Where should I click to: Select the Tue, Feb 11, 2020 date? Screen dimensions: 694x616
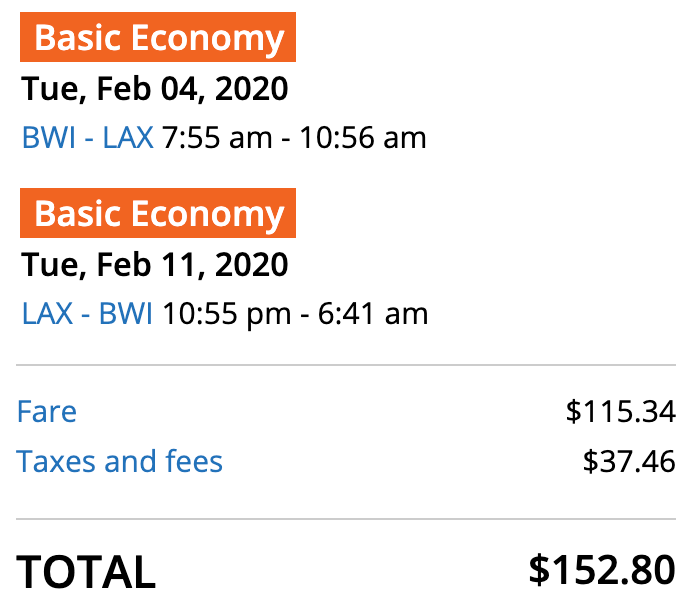point(154,265)
